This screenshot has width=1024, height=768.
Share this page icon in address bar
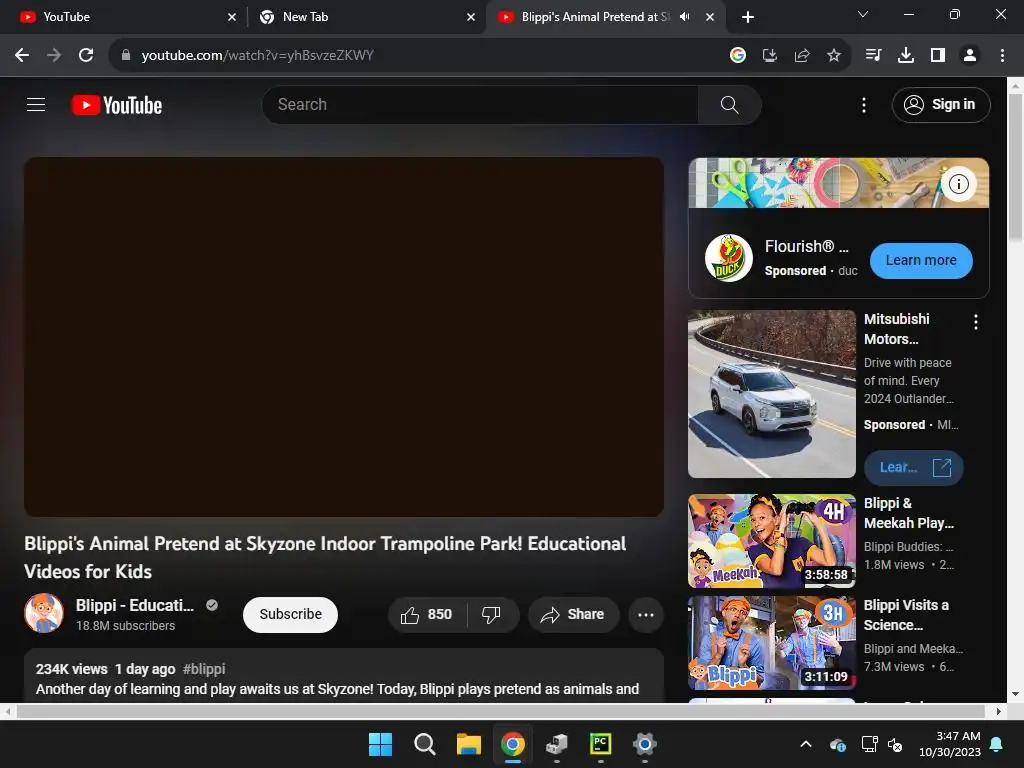[802, 56]
